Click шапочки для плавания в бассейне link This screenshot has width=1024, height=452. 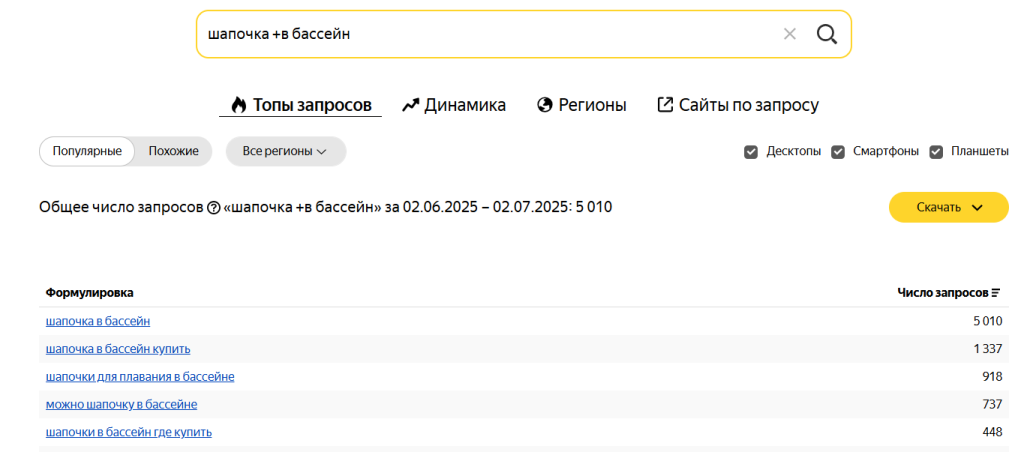[x=140, y=377]
